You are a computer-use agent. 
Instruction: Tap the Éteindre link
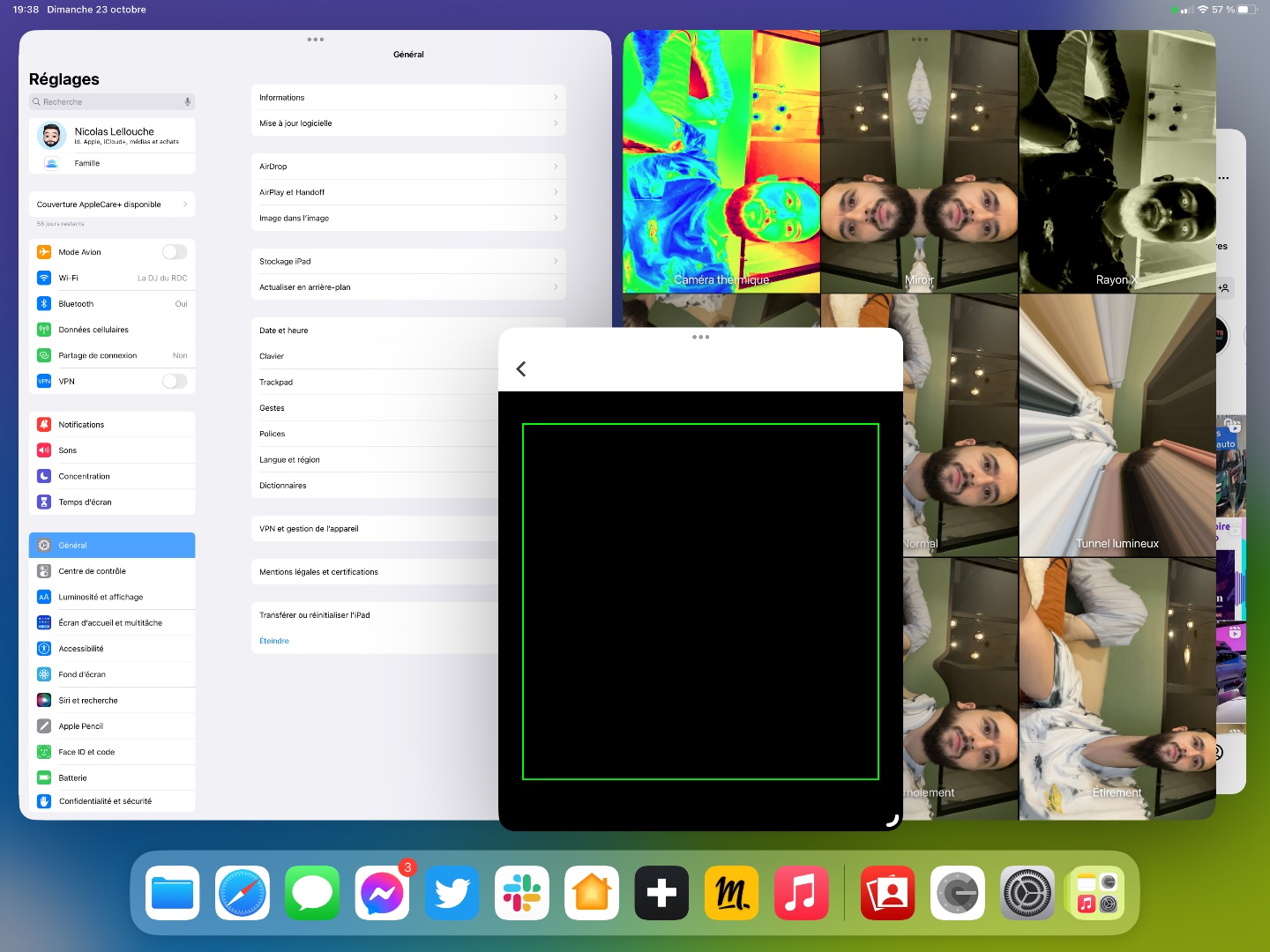click(x=274, y=641)
